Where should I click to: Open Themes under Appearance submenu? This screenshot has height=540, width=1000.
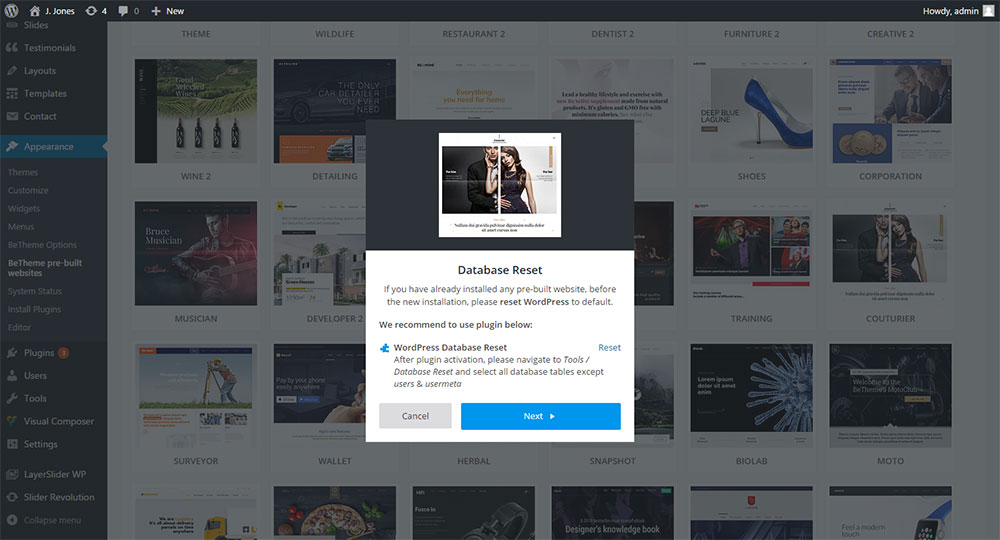click(x=23, y=172)
